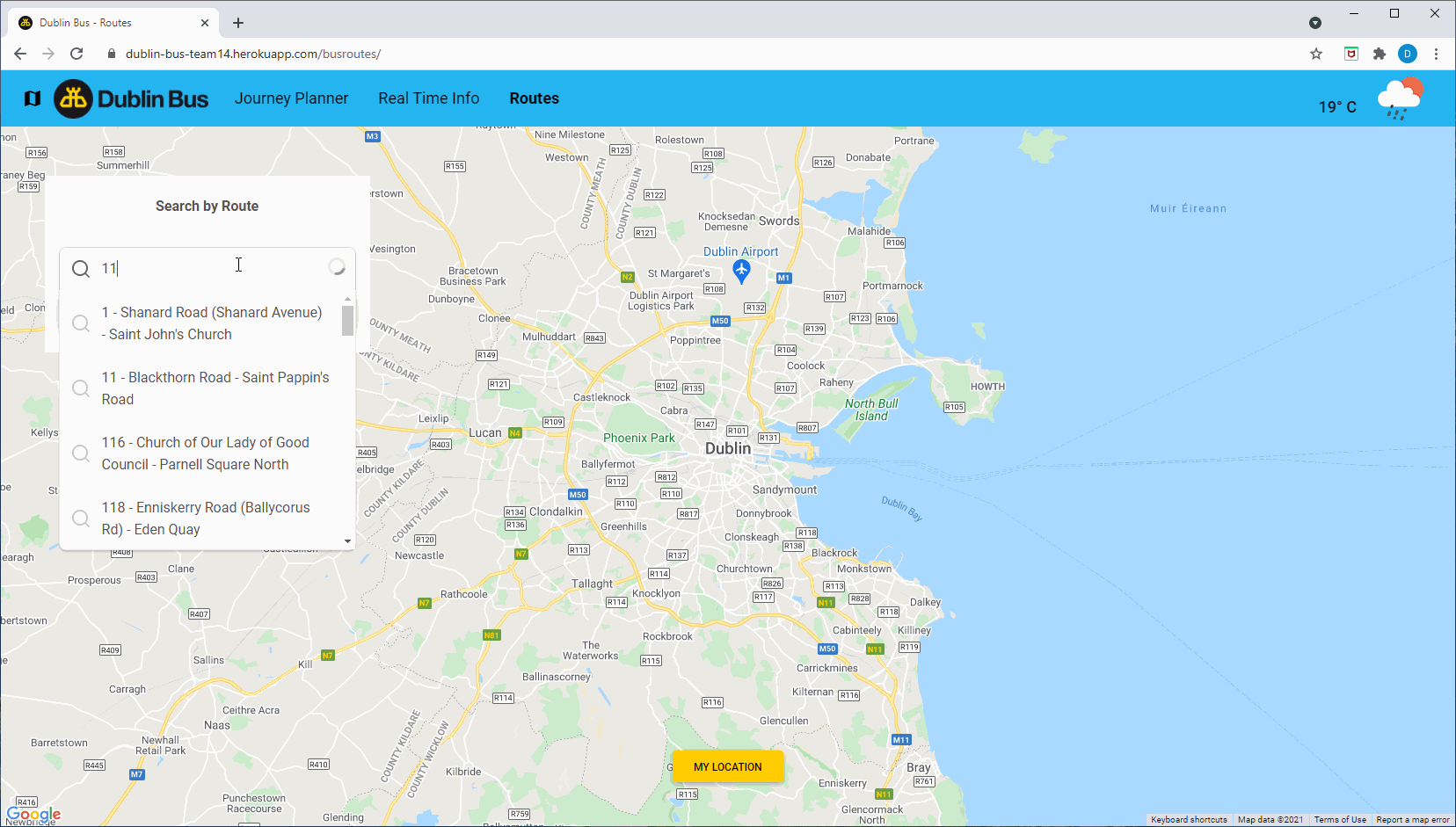Open the Real Time Info page

click(x=429, y=98)
